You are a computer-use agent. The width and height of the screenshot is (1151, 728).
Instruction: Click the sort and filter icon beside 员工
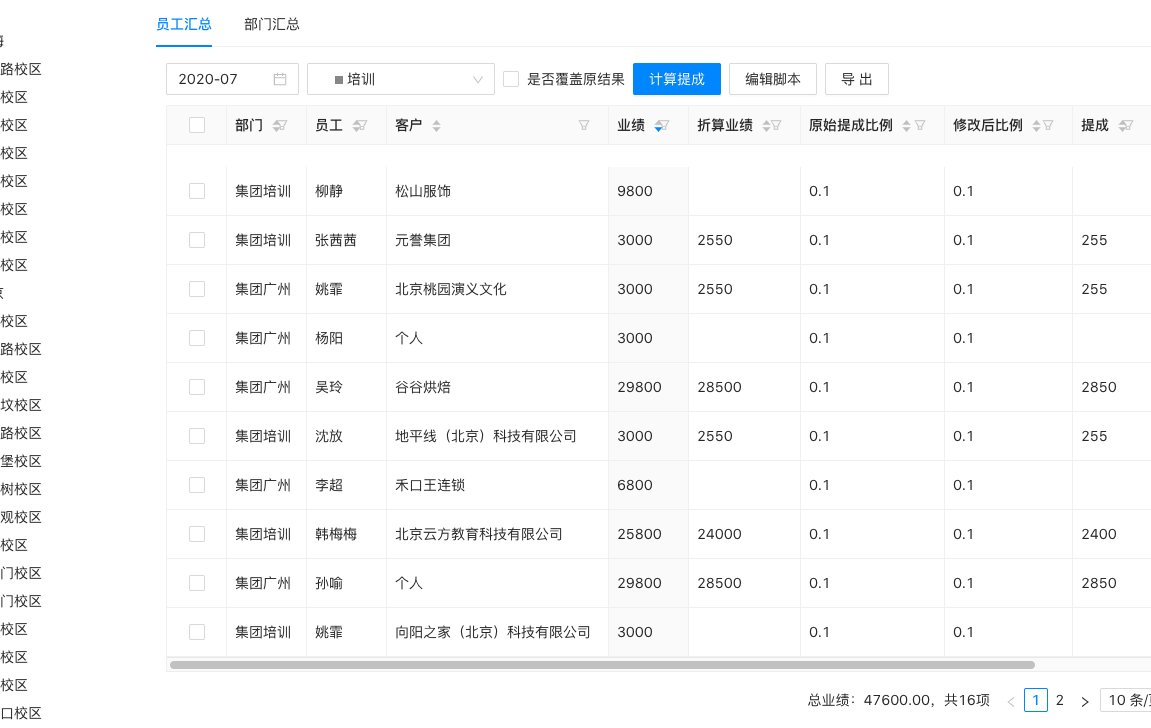click(x=360, y=125)
